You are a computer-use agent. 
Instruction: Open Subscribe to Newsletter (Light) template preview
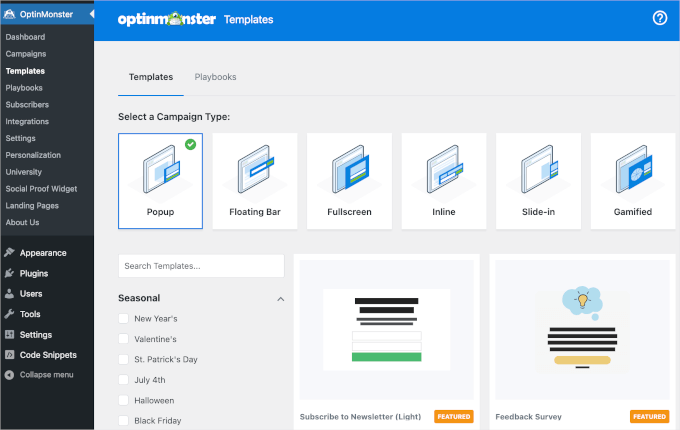(x=386, y=330)
